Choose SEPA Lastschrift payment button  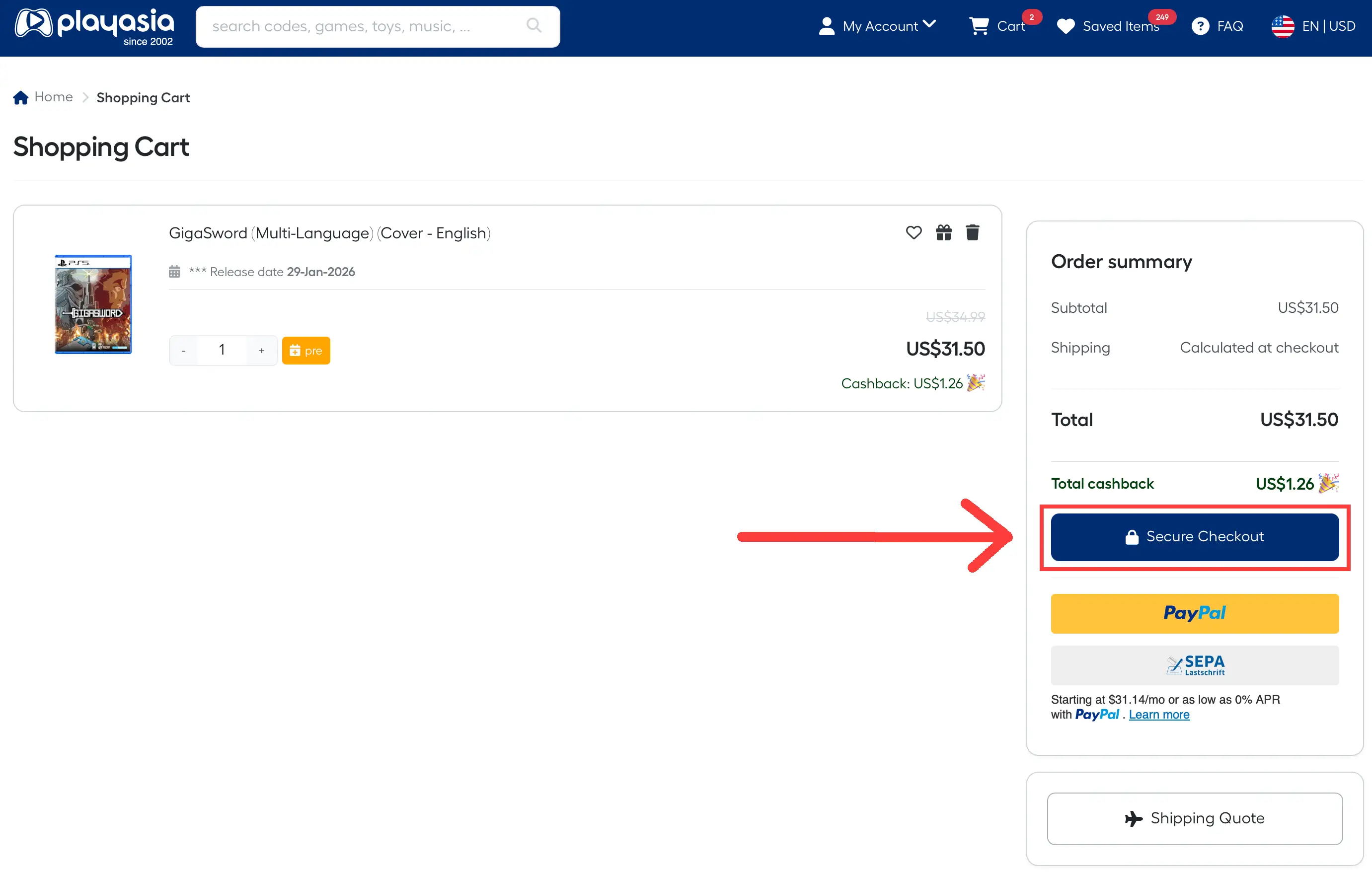(x=1194, y=665)
